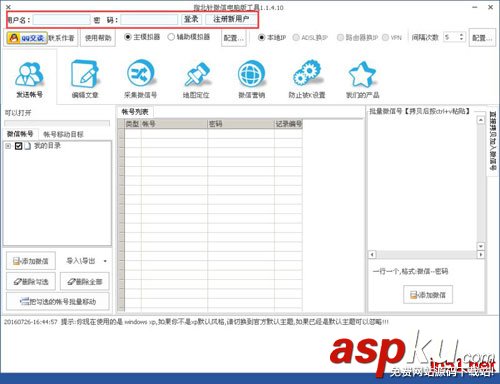Increase the 间隔次数 spinner value
500x384 pixels.
click(x=461, y=35)
